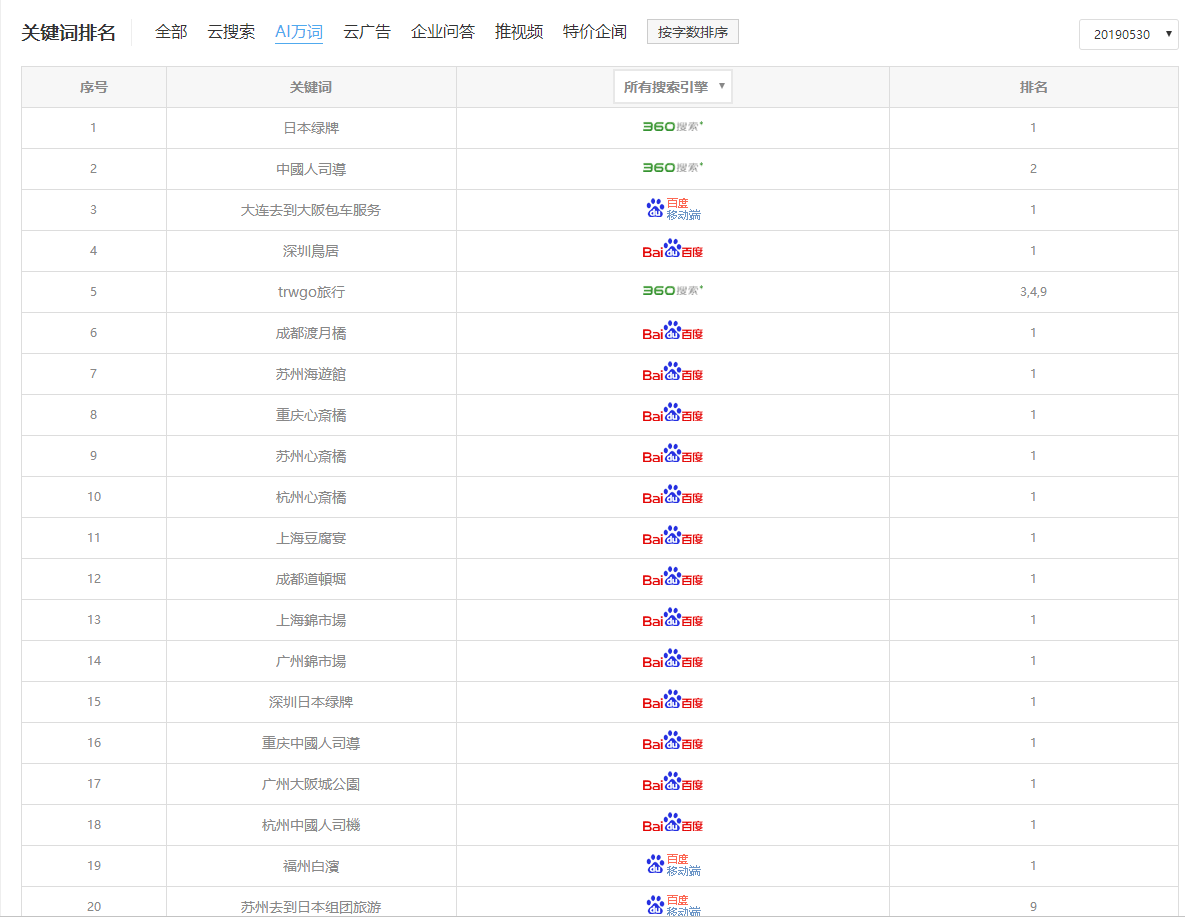Viewport: 1185px width, 920px height.
Task: Switch to the 全部 tab
Action: tap(171, 32)
